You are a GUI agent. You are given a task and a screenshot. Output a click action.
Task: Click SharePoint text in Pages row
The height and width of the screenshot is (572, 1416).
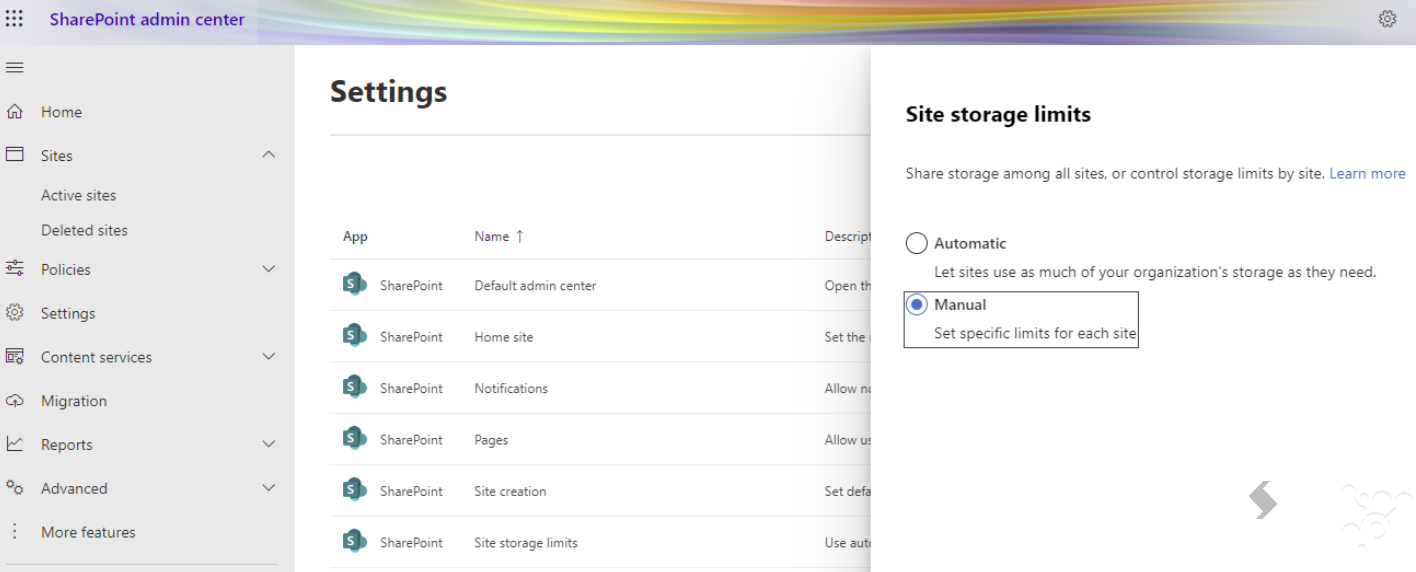411,440
